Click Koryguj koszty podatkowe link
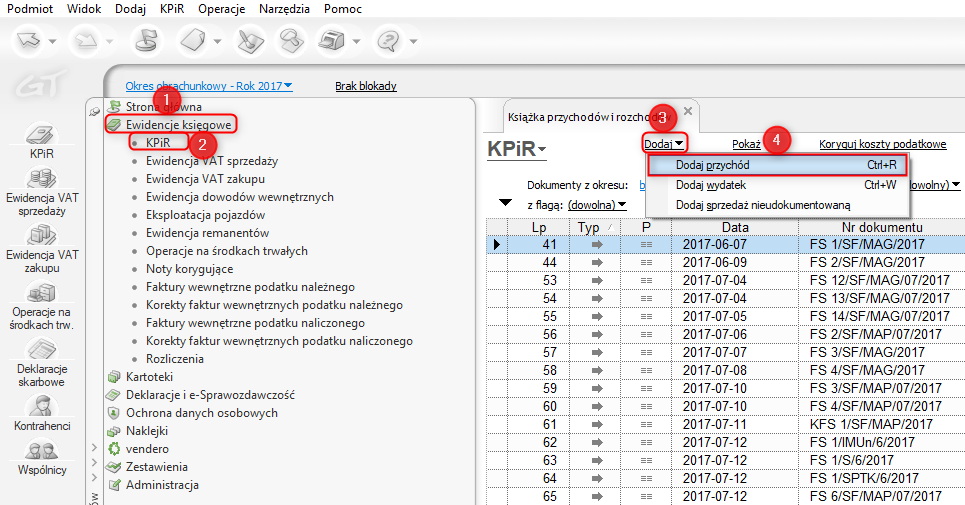The image size is (965, 505). [x=883, y=144]
